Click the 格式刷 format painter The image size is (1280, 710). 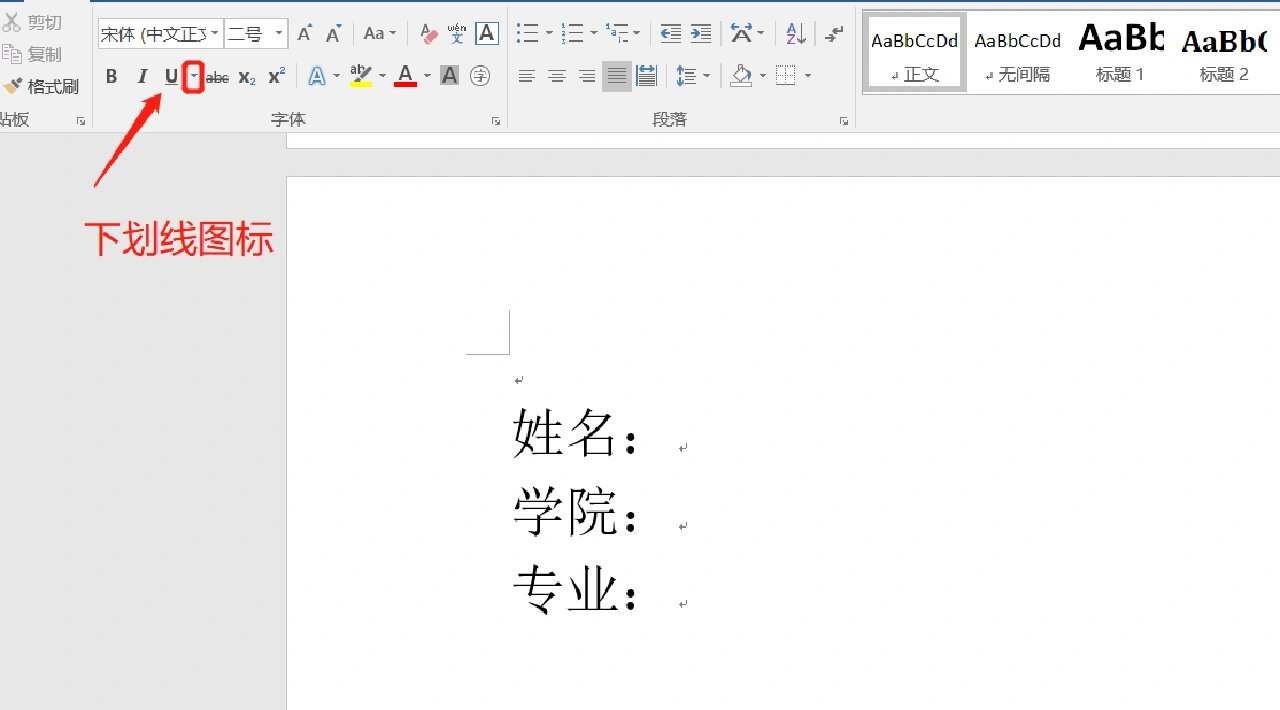(x=42, y=87)
